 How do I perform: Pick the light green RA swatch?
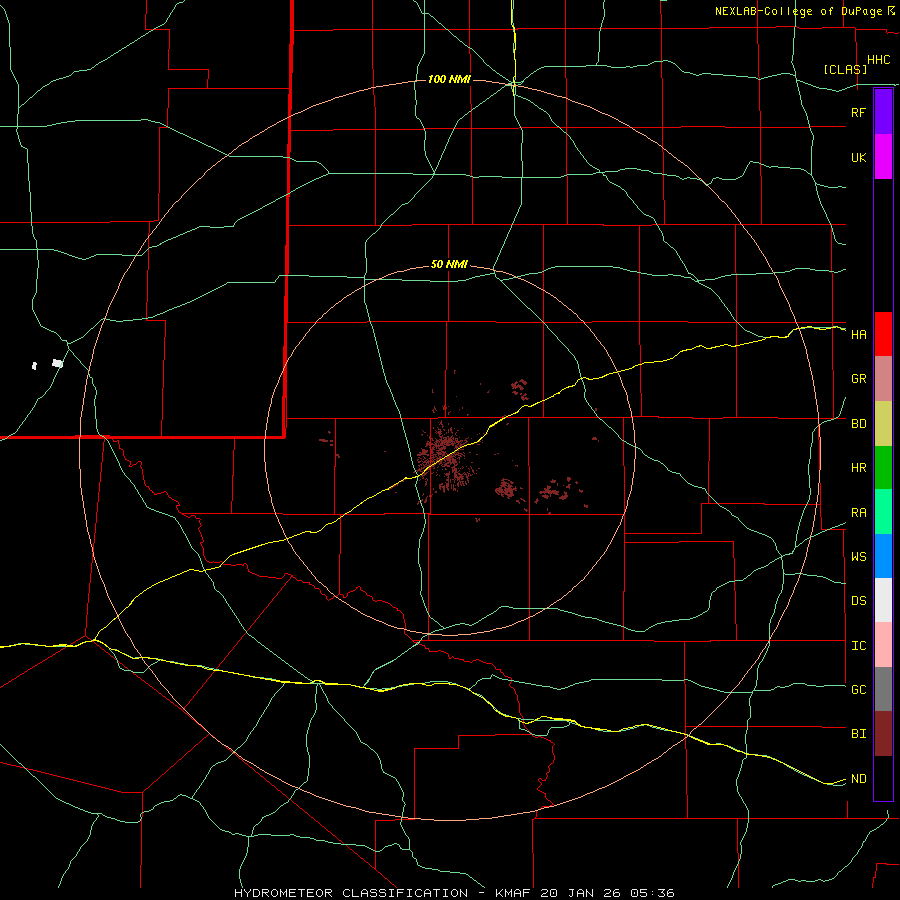883,512
